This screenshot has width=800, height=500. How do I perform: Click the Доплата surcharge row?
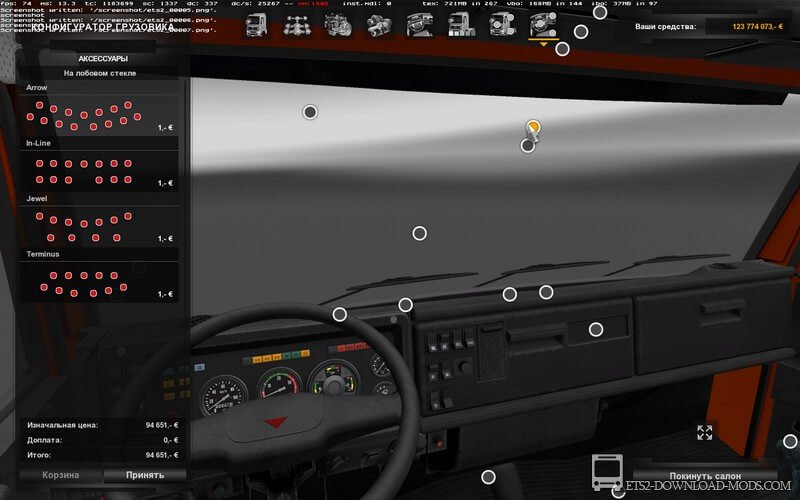point(103,440)
